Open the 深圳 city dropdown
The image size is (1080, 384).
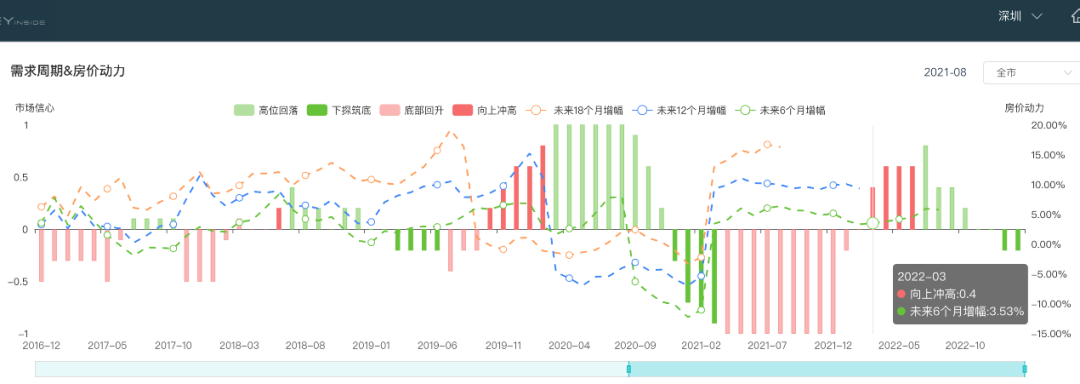[x=1019, y=17]
